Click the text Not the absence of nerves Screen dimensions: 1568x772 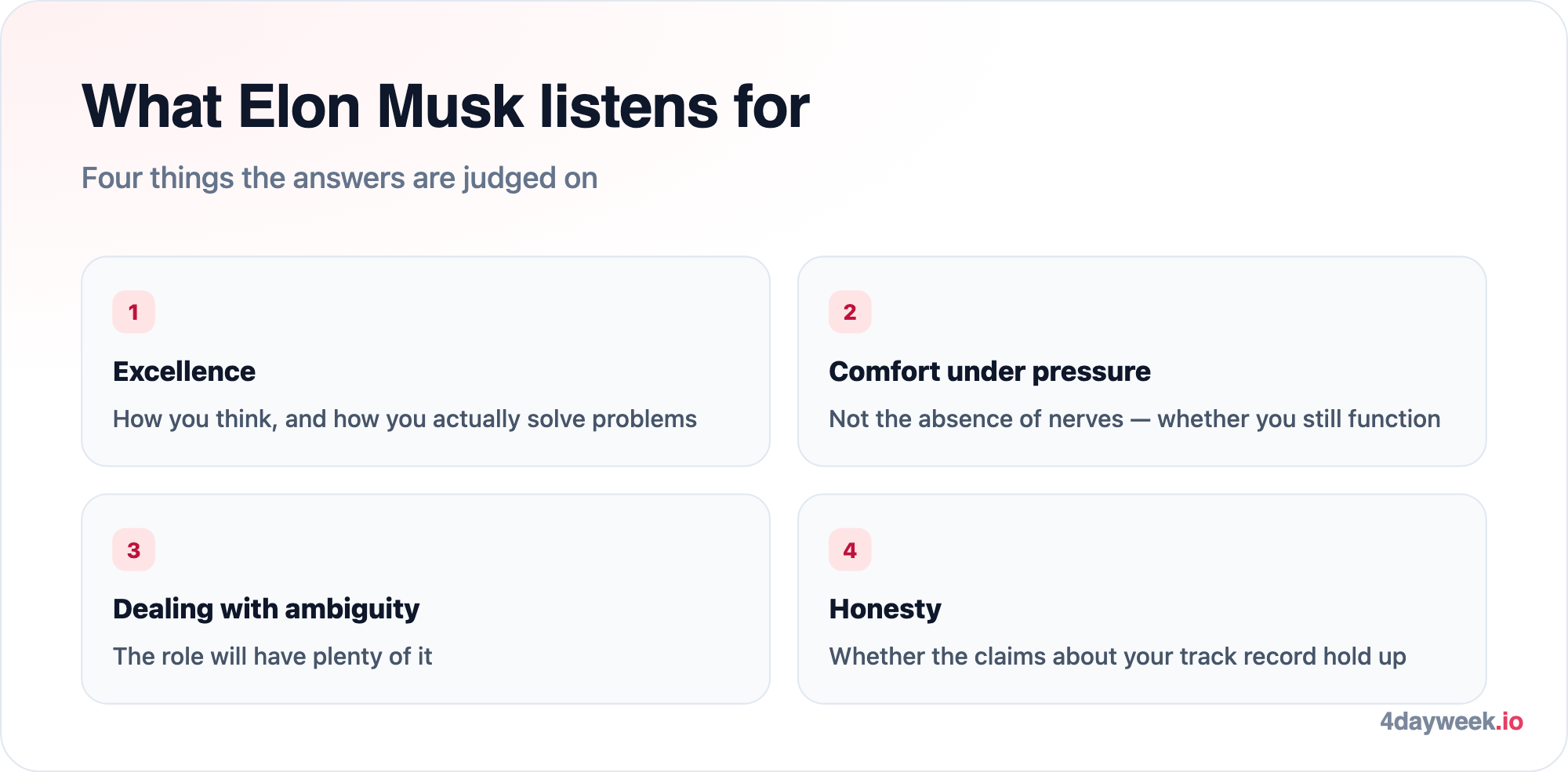pos(976,419)
